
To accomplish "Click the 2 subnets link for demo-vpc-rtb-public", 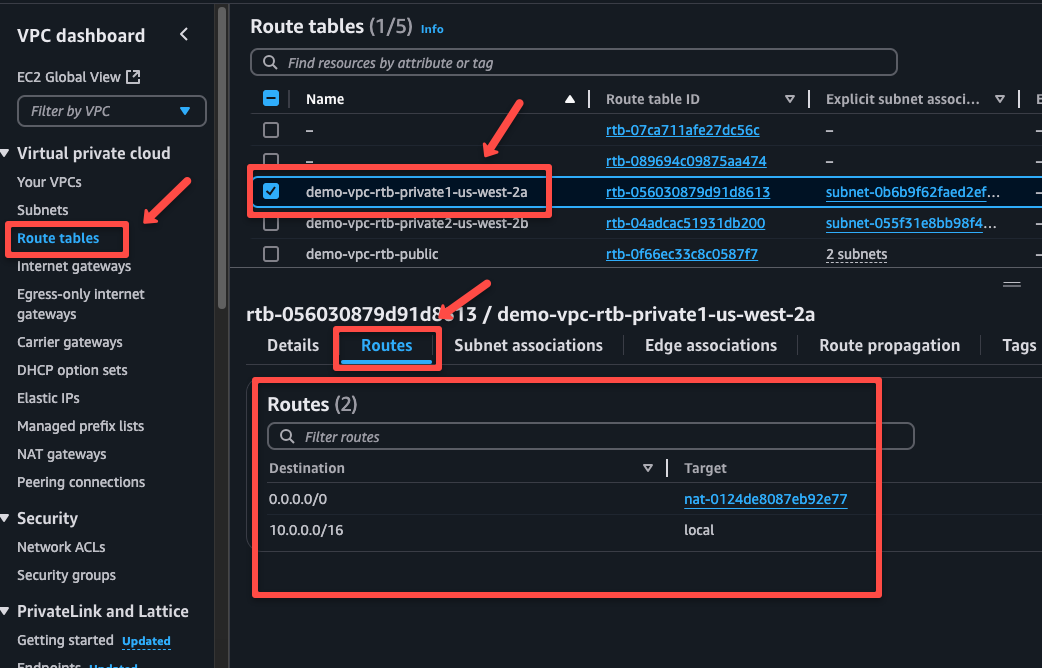I will (x=856, y=254).
